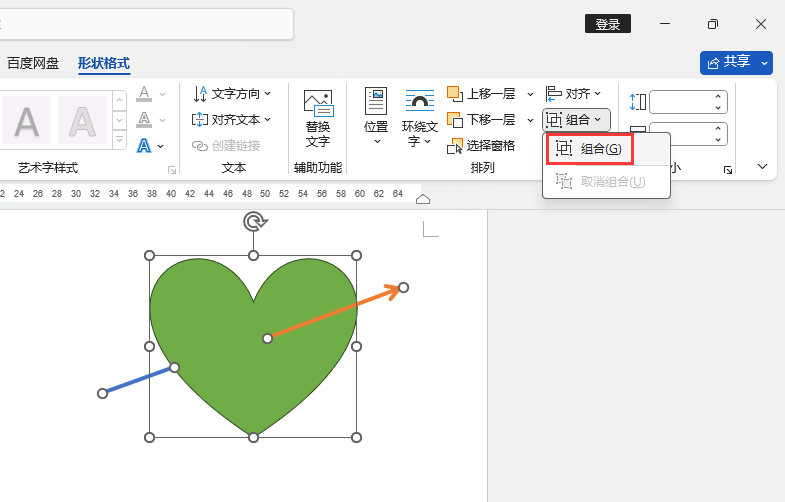Click the shape height icon
785x502 pixels.
[638, 102]
